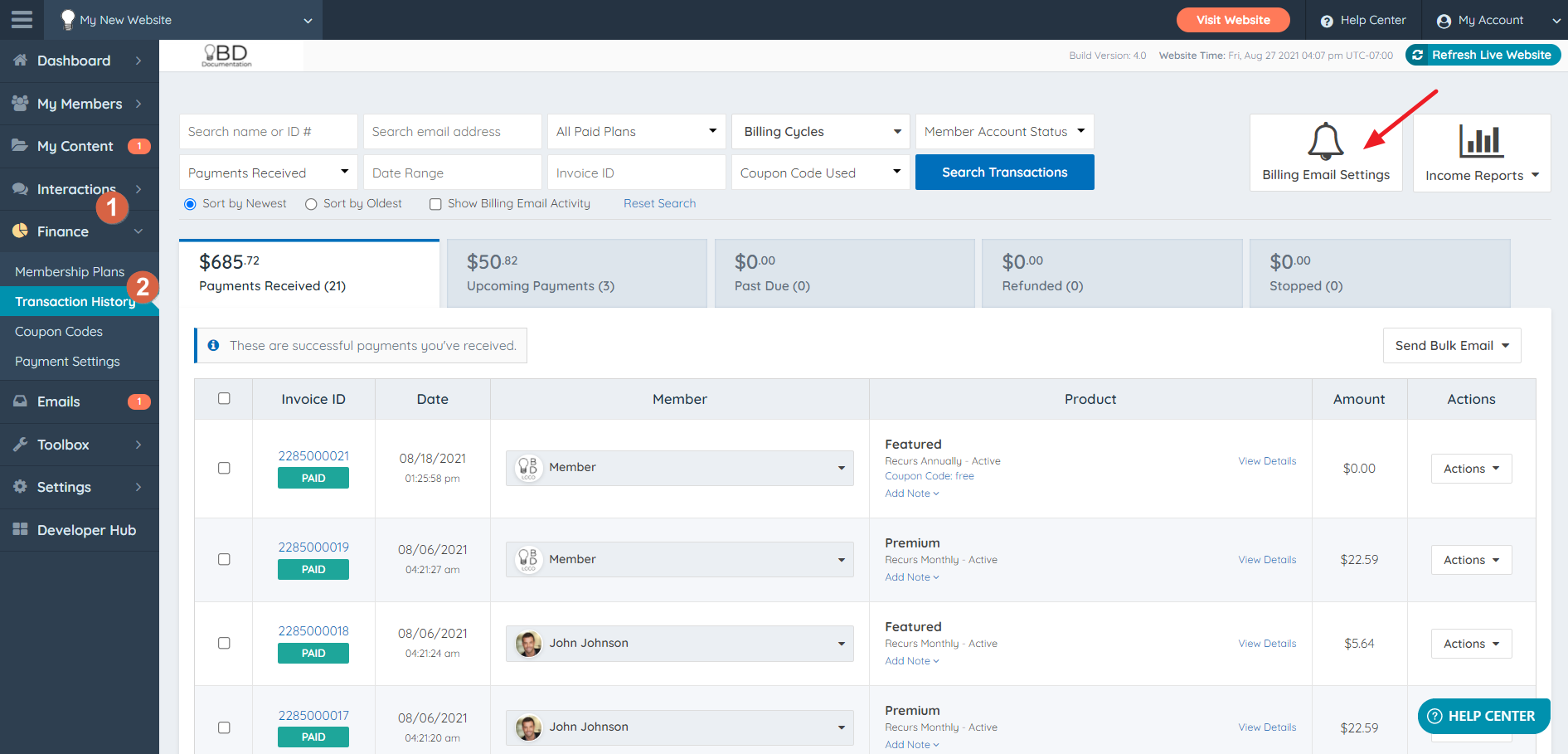Open the Billing Cycles dropdown

[820, 132]
